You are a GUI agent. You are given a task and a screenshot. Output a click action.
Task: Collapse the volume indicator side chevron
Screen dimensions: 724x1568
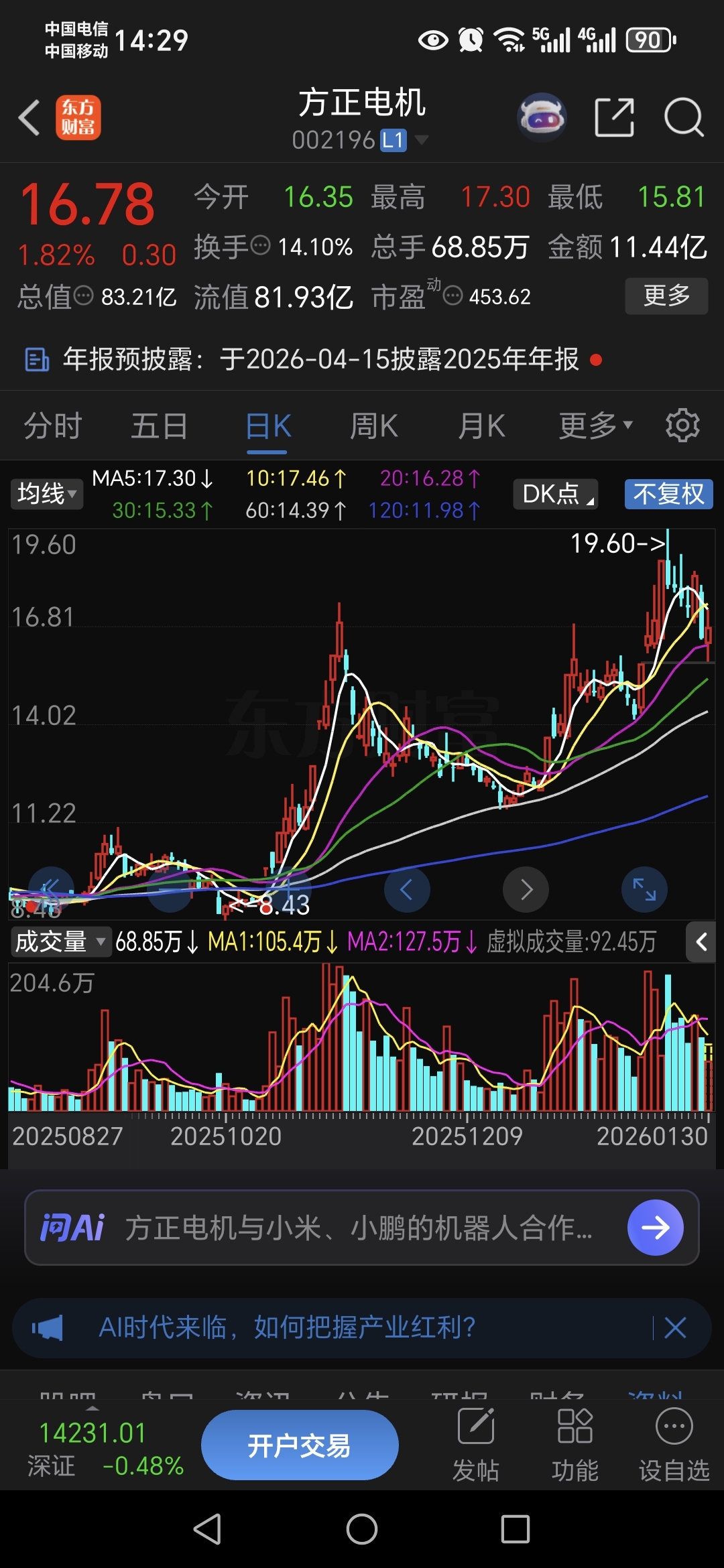tap(701, 942)
